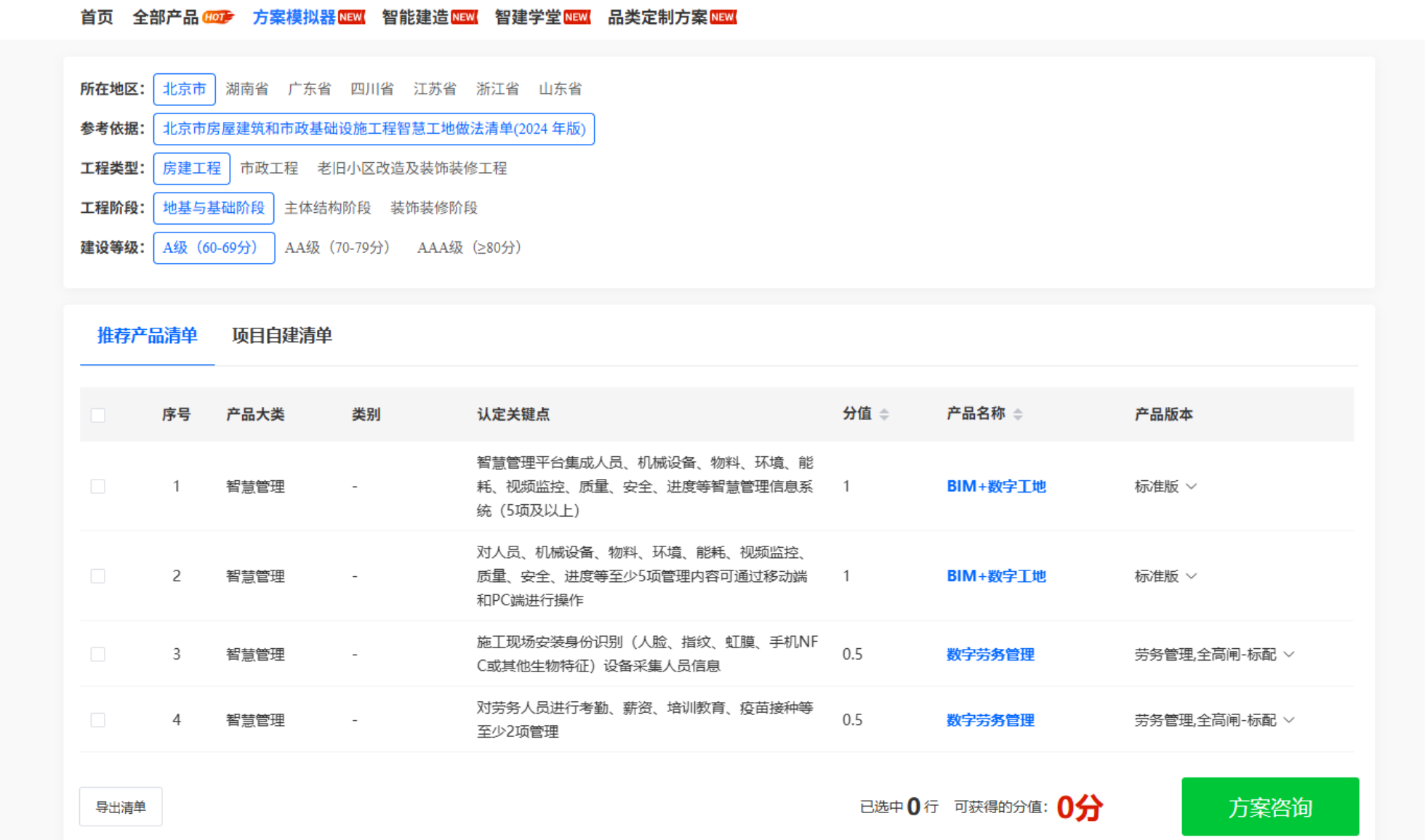Click the 导出清单 button
Viewport: 1425px width, 840px height.
(121, 807)
